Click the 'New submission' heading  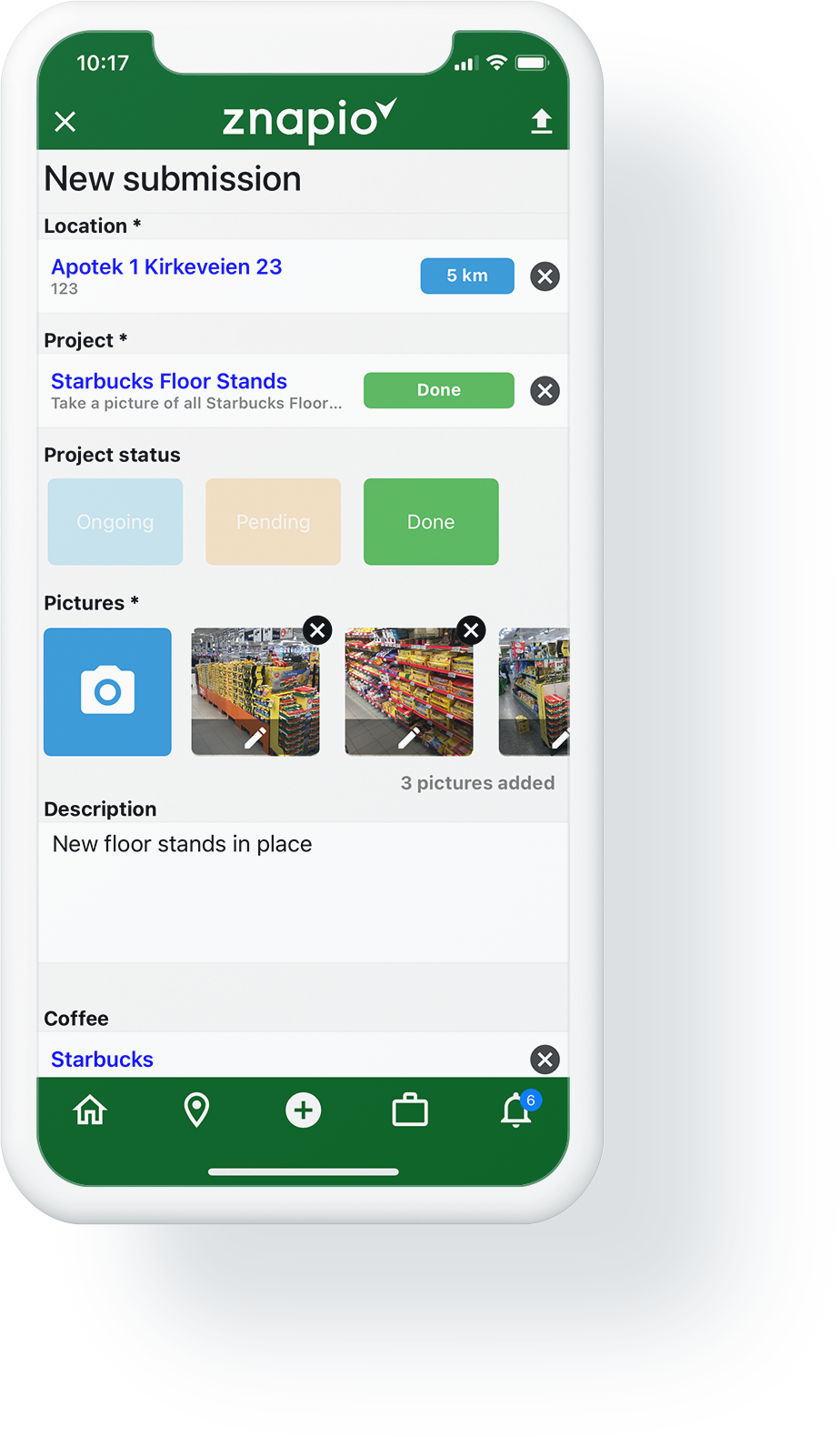[173, 179]
